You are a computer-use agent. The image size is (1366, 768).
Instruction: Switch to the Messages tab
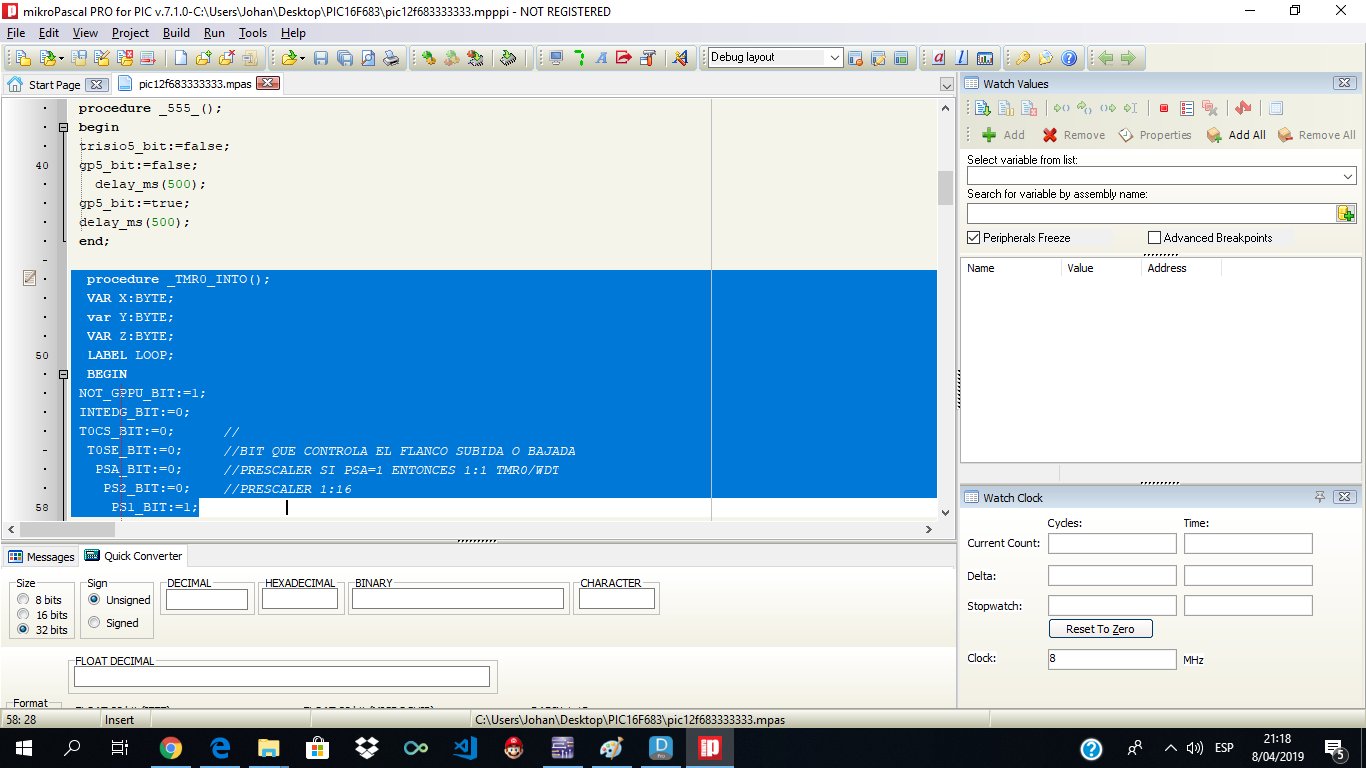[x=42, y=557]
